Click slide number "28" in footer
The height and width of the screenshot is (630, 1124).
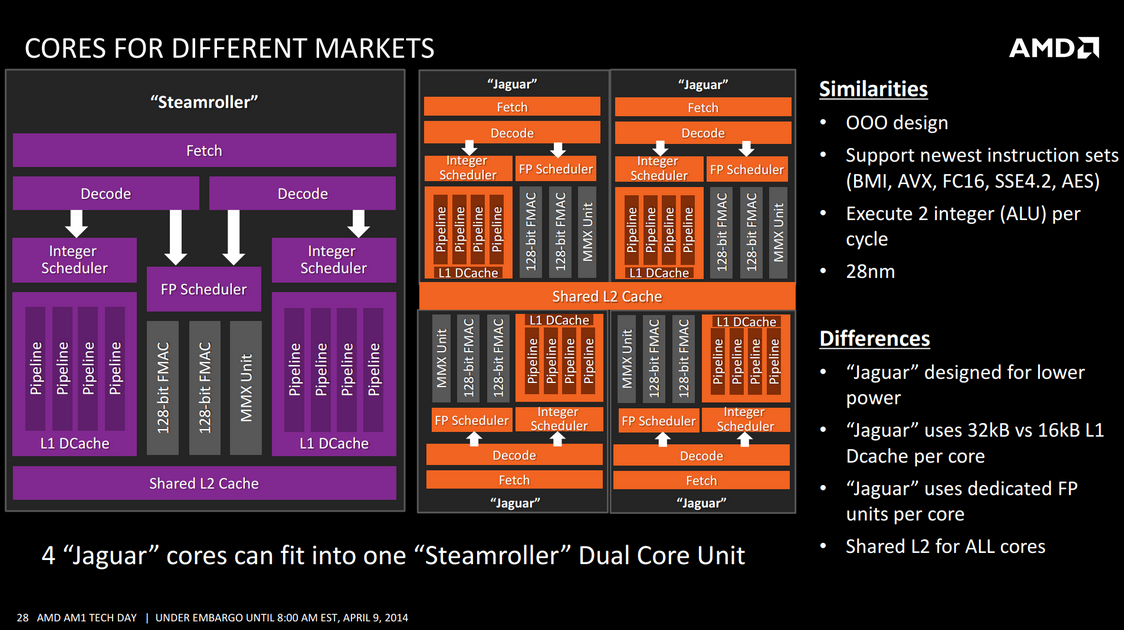22,617
